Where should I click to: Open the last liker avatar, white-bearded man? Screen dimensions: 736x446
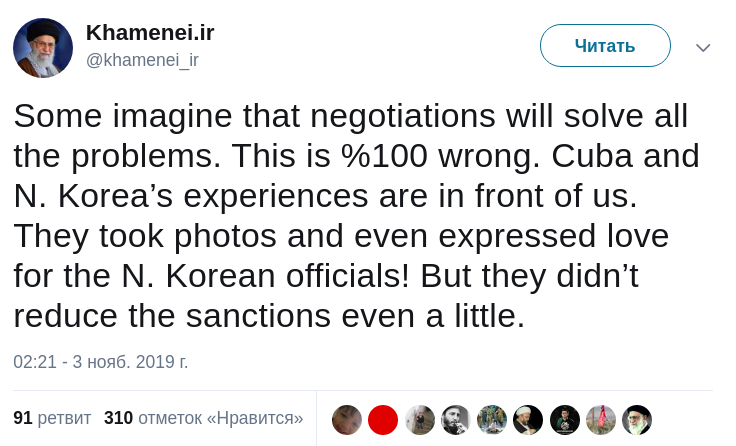click(x=637, y=420)
